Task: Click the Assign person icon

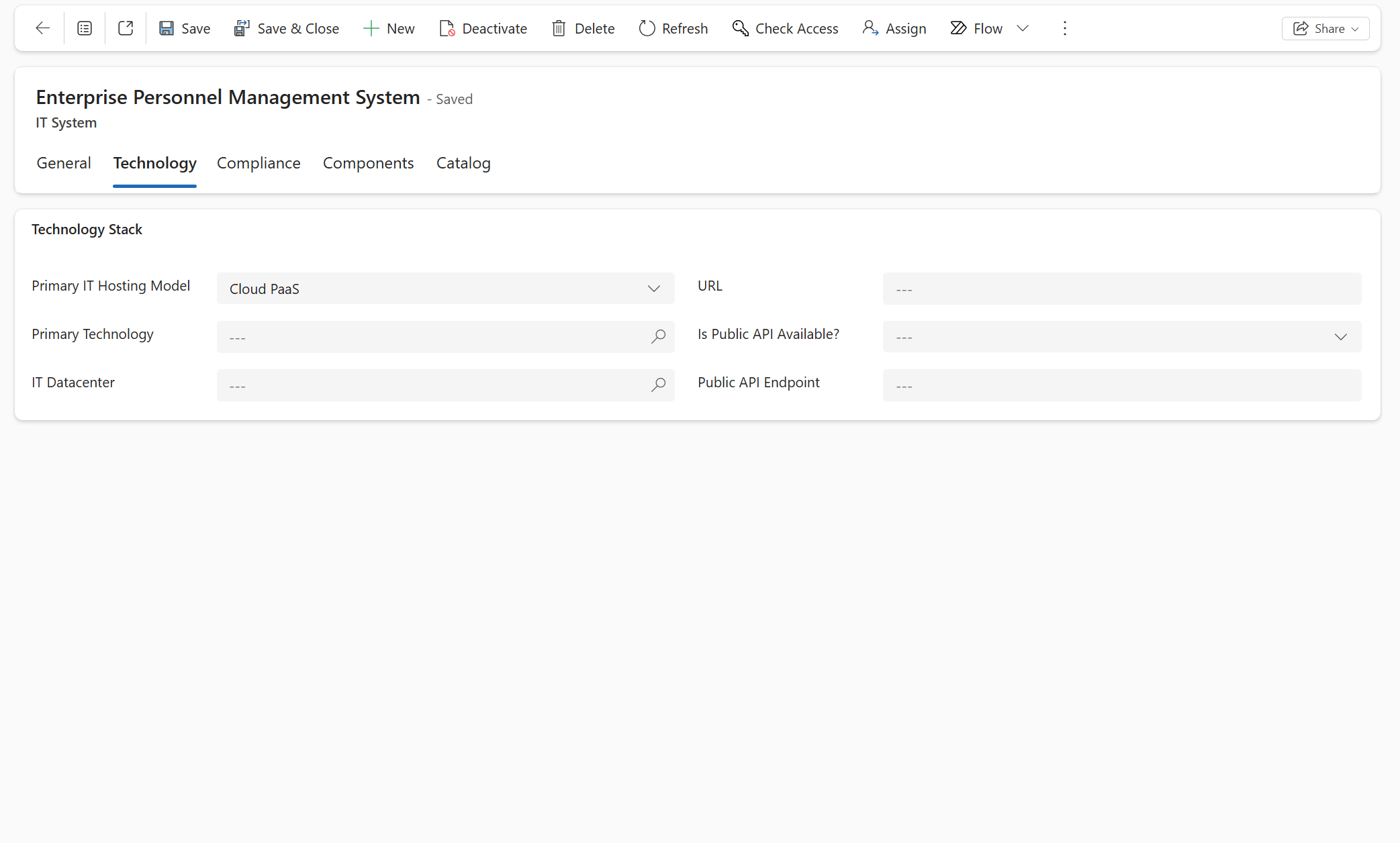Action: coord(870,28)
